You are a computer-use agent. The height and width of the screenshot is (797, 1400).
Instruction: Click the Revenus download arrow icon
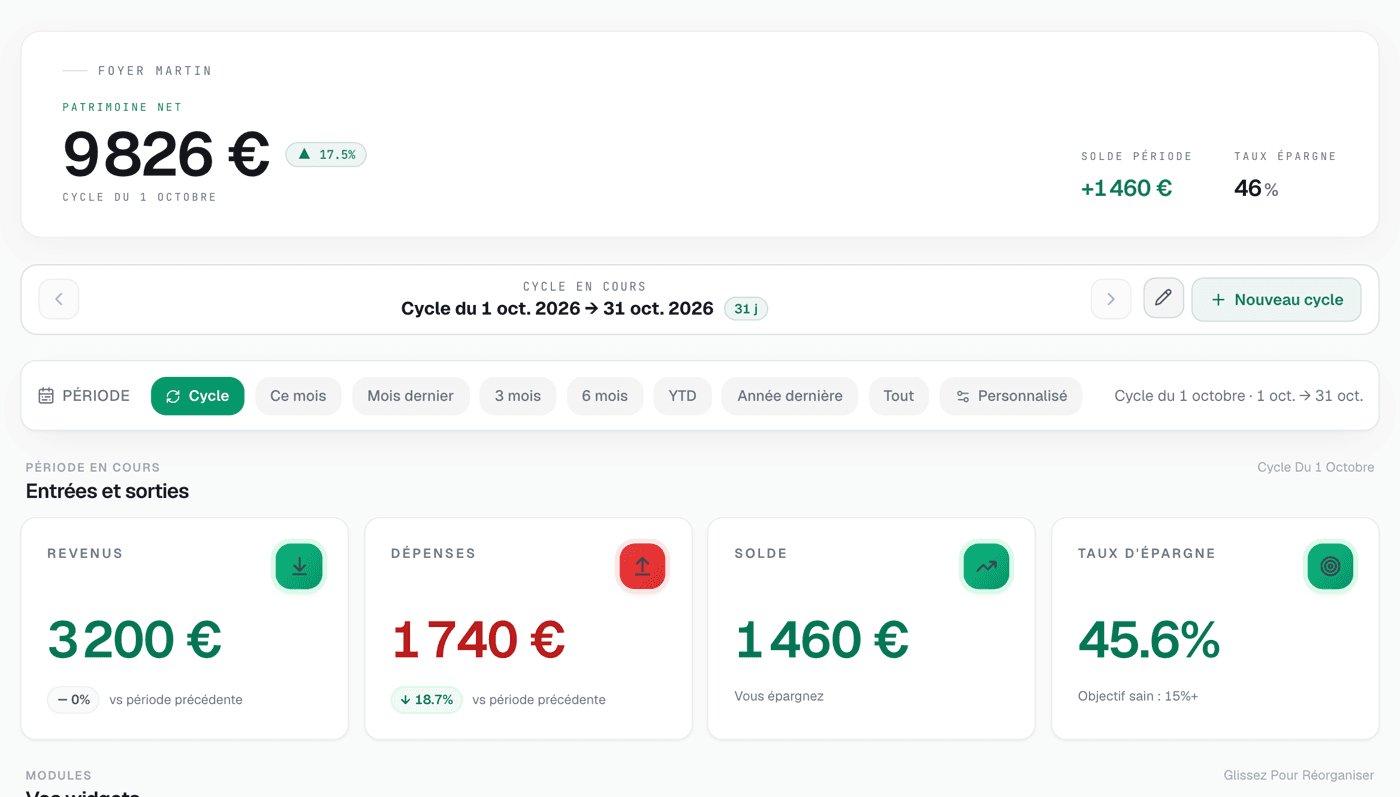click(299, 567)
